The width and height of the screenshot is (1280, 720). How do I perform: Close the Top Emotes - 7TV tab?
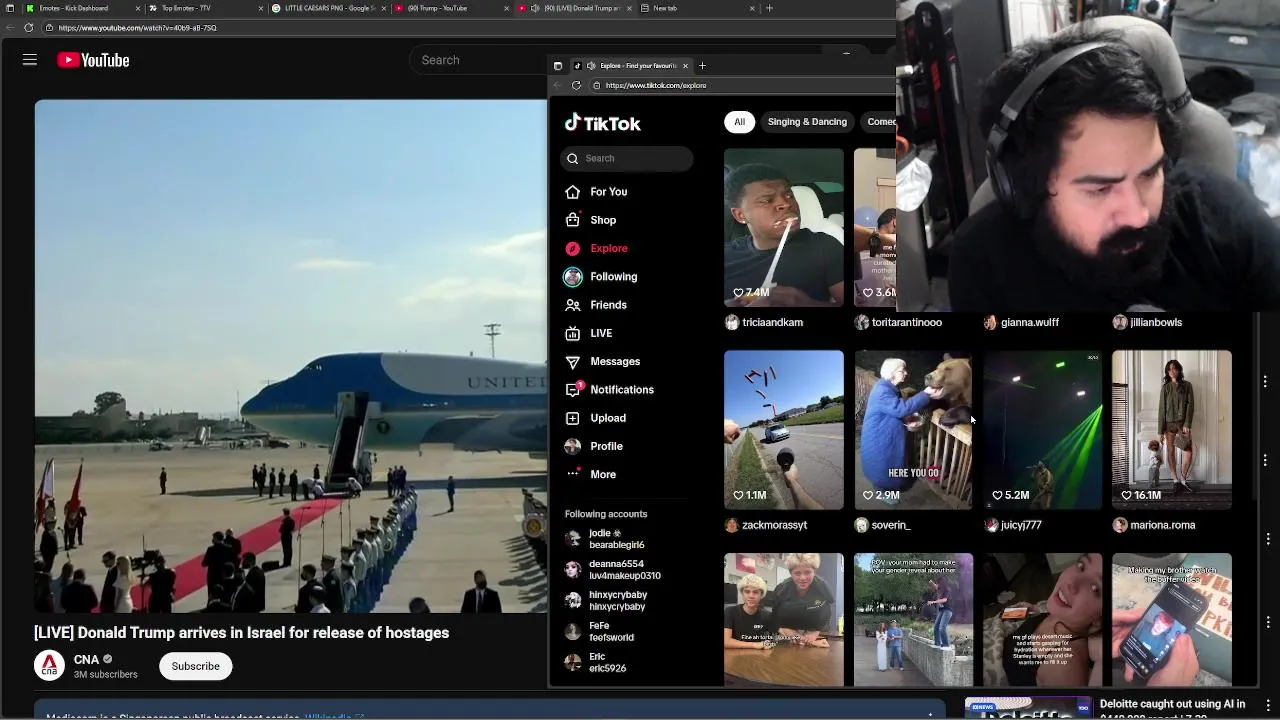pos(260,8)
